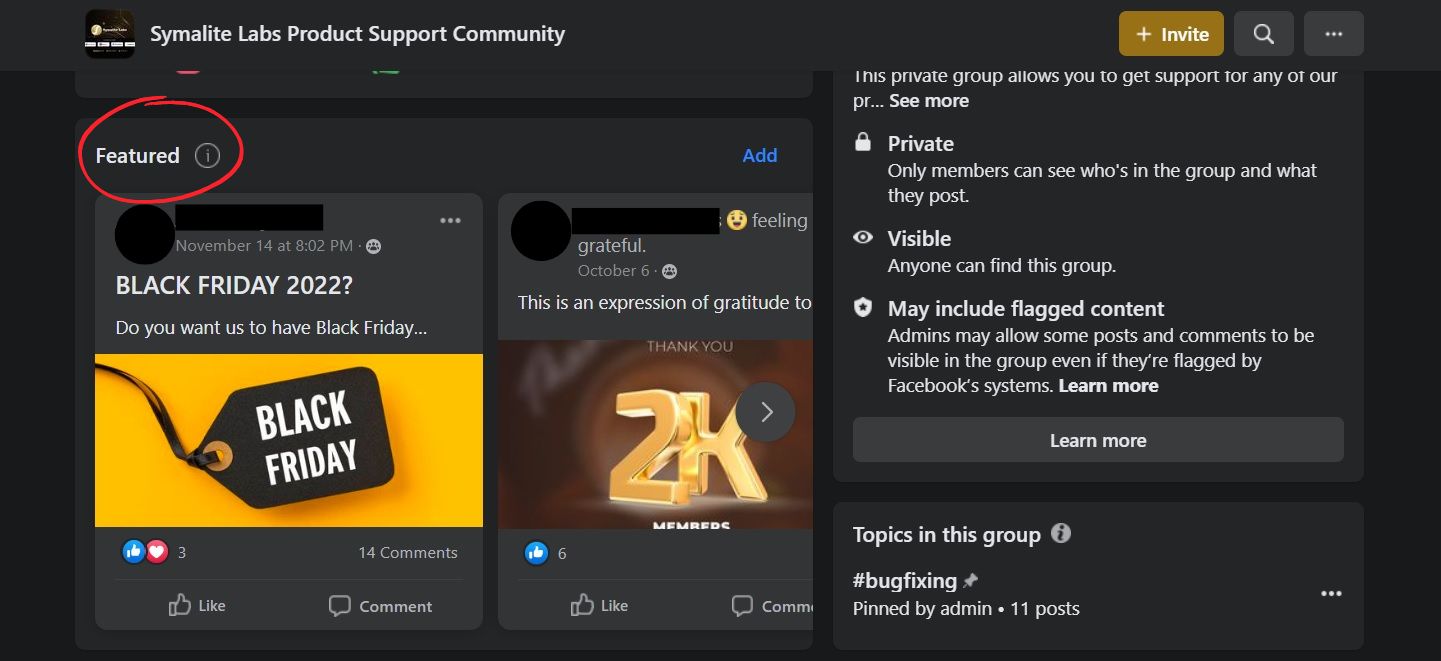1441x661 pixels.
Task: Click the flagged content shield icon
Action: (862, 307)
